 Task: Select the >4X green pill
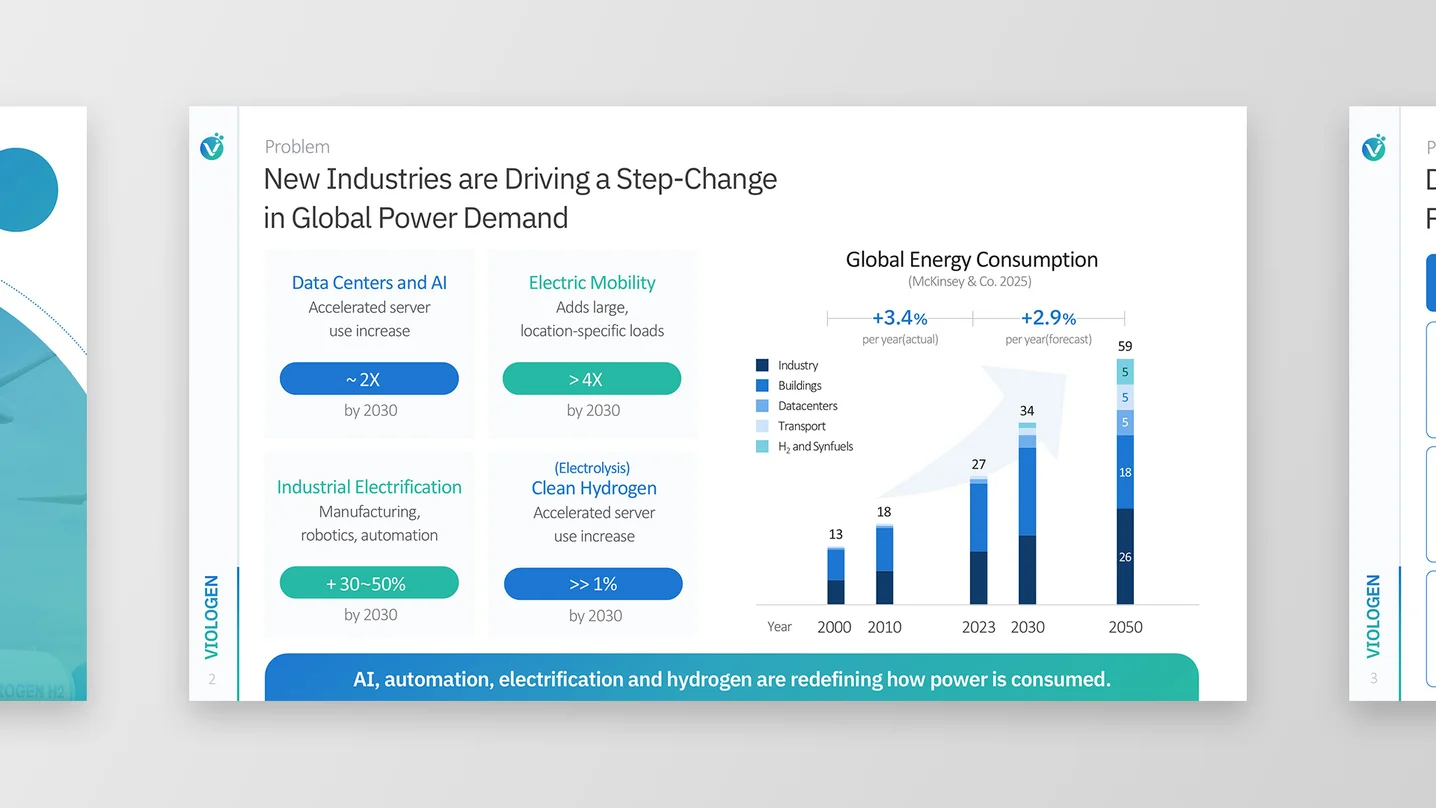[x=592, y=379]
